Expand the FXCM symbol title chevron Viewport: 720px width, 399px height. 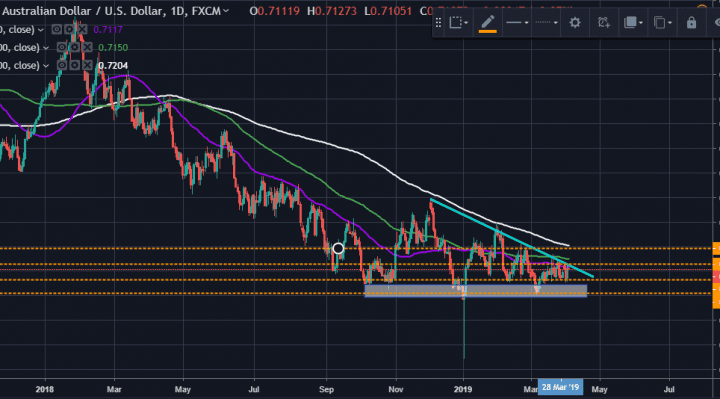[x=225, y=11]
